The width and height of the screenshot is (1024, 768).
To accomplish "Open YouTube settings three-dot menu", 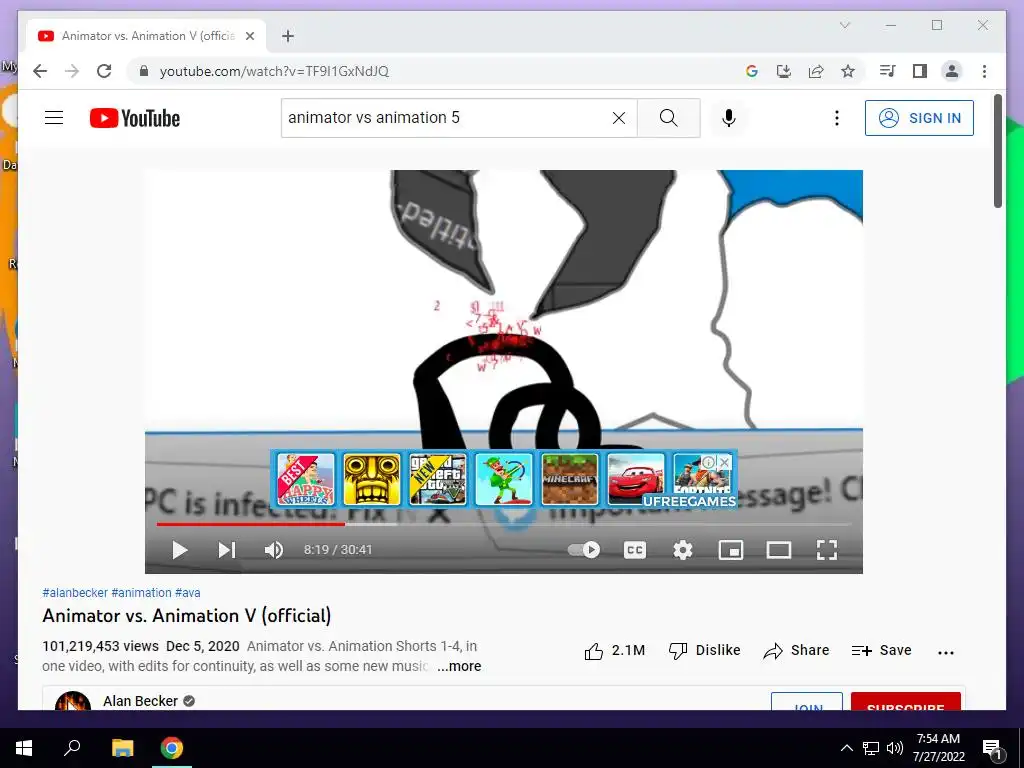I will (837, 118).
